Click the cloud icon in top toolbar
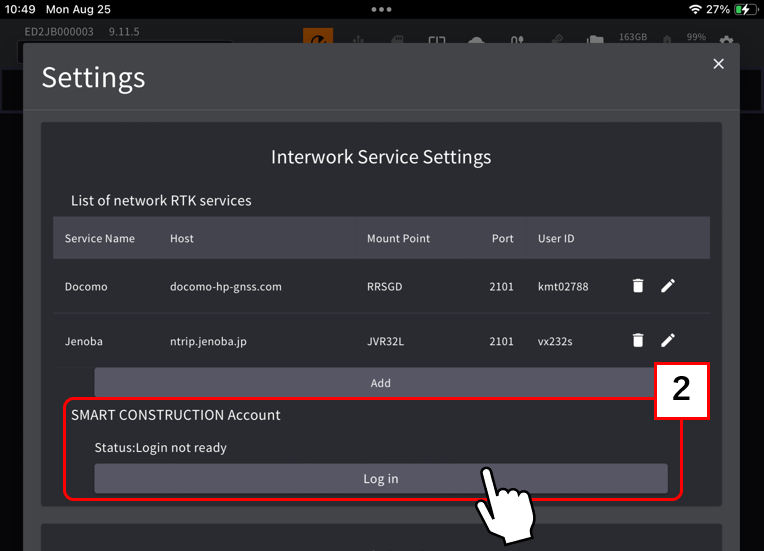 476,40
